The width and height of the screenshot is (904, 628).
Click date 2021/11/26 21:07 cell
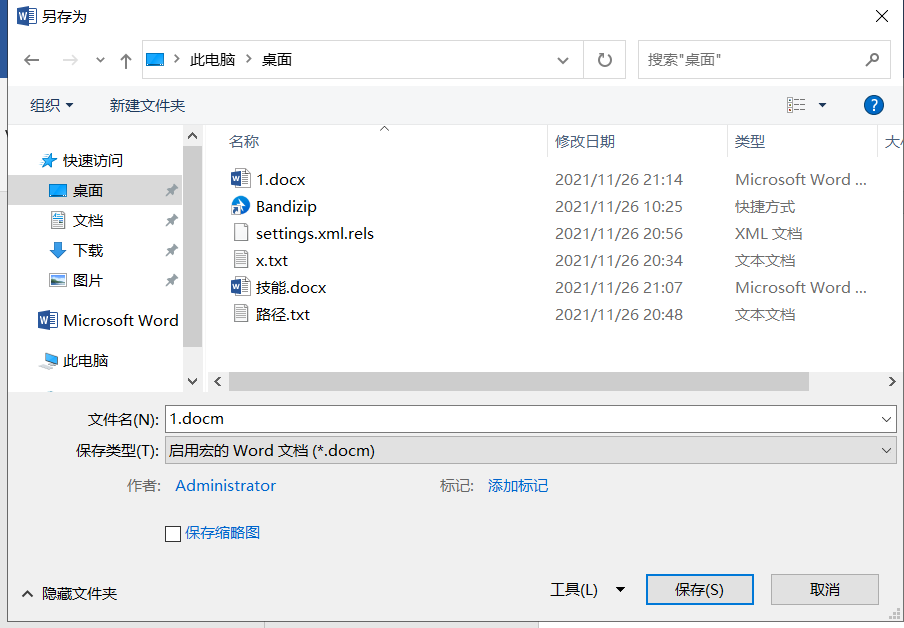(619, 288)
